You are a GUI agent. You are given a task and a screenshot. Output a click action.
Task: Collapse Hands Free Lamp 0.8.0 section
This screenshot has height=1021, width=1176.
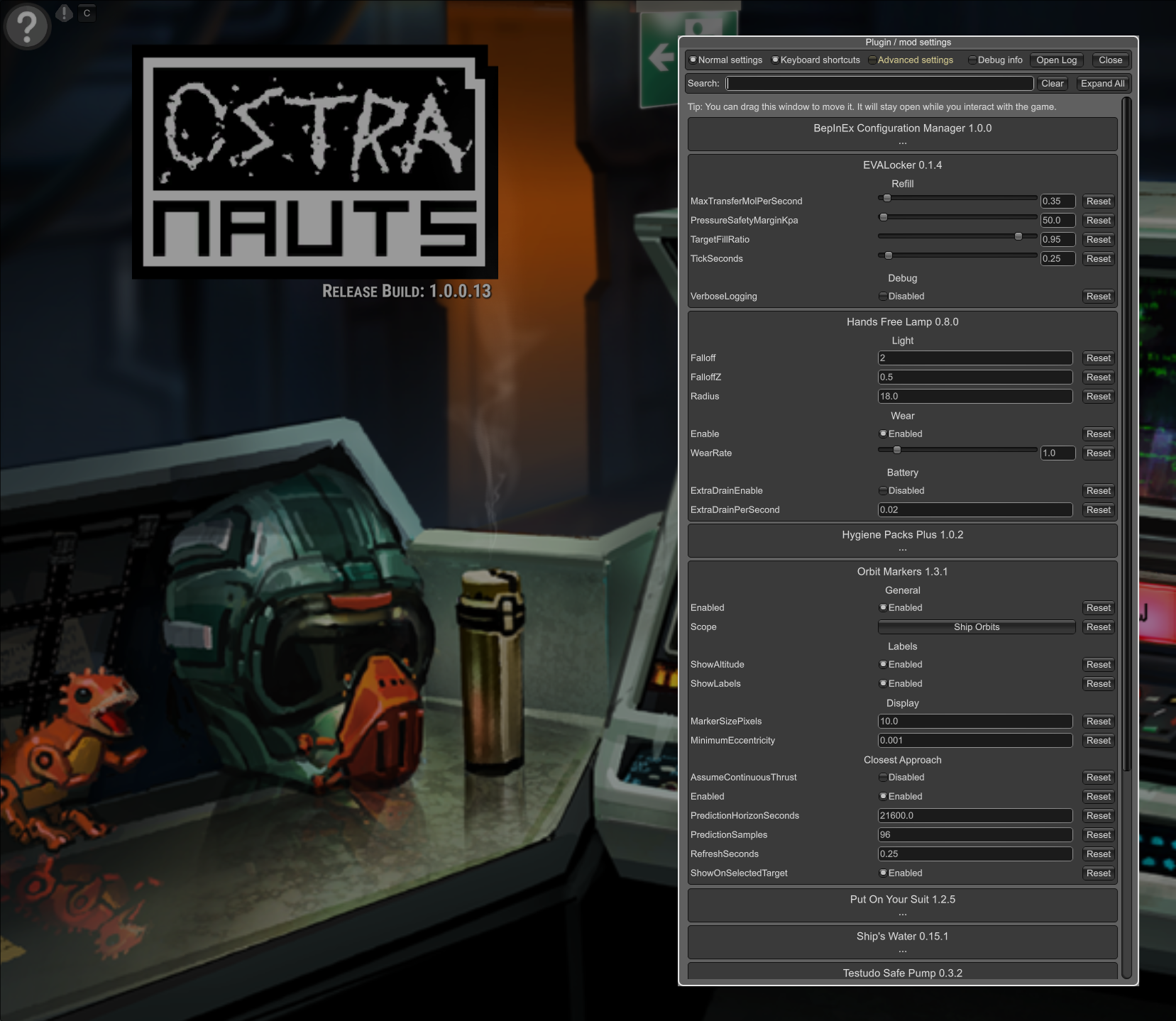pos(903,322)
